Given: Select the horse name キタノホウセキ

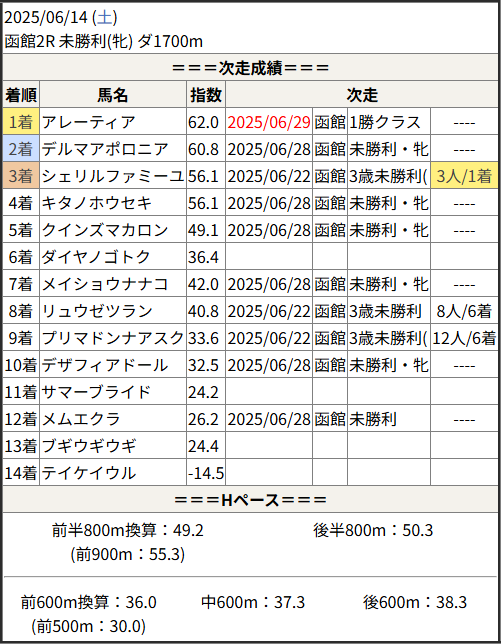Looking at the screenshot, I should point(97,203).
